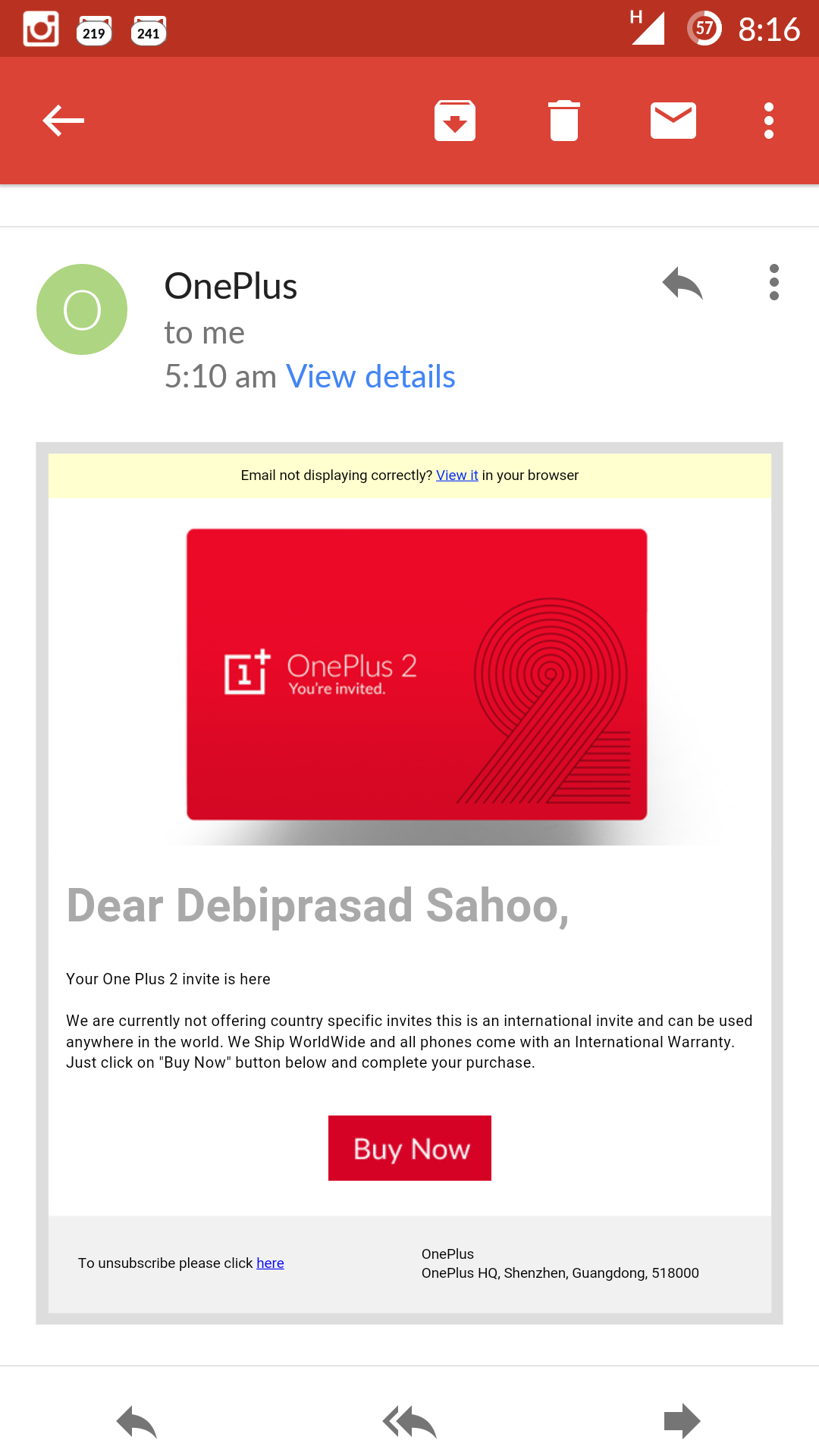
Task: Click the unsubscribe here link
Action: (x=270, y=1263)
